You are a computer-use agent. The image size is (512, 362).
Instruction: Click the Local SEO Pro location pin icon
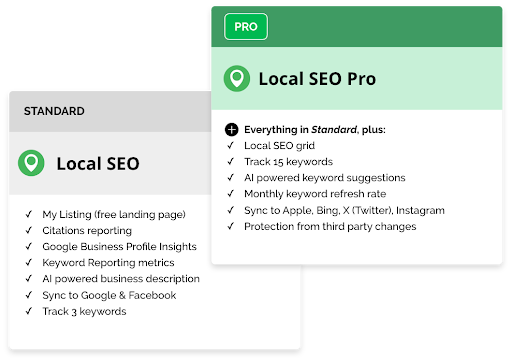pos(237,79)
